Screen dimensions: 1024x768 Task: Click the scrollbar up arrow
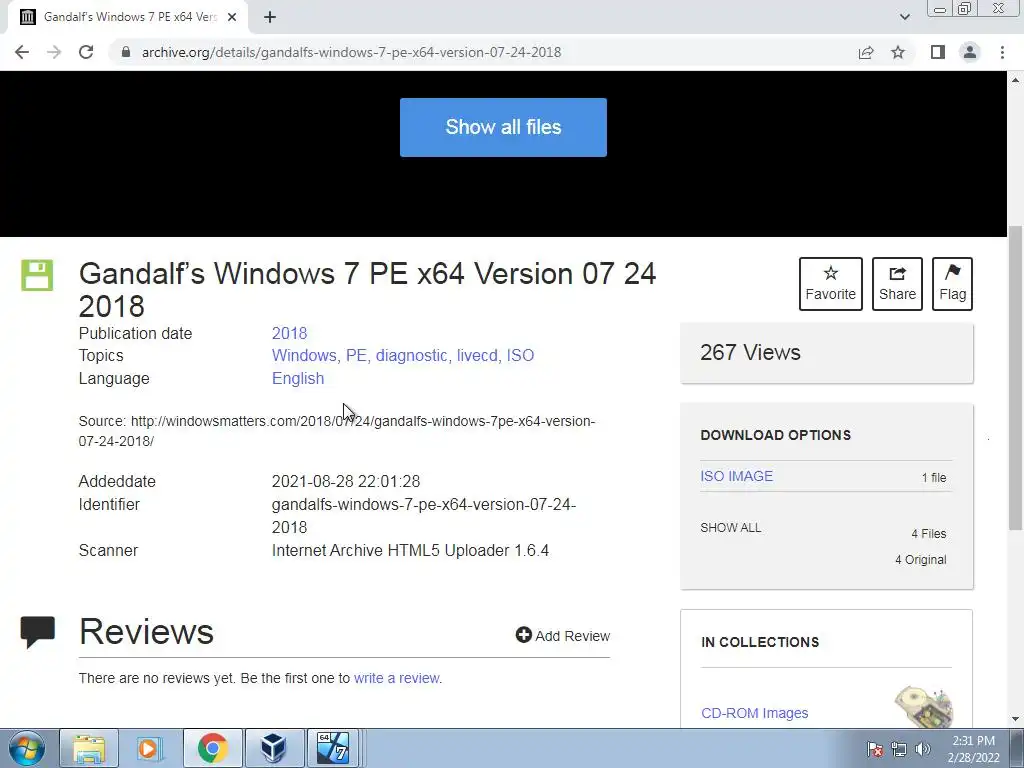(1016, 80)
